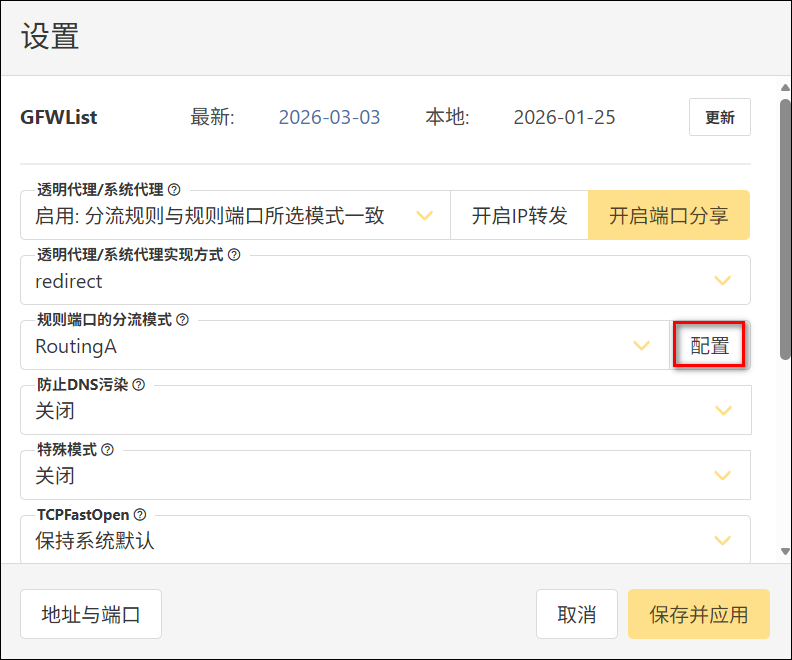Viewport: 792px width, 660px height.
Task: Click help icon next to TCPFastOpen
Action: [140, 515]
